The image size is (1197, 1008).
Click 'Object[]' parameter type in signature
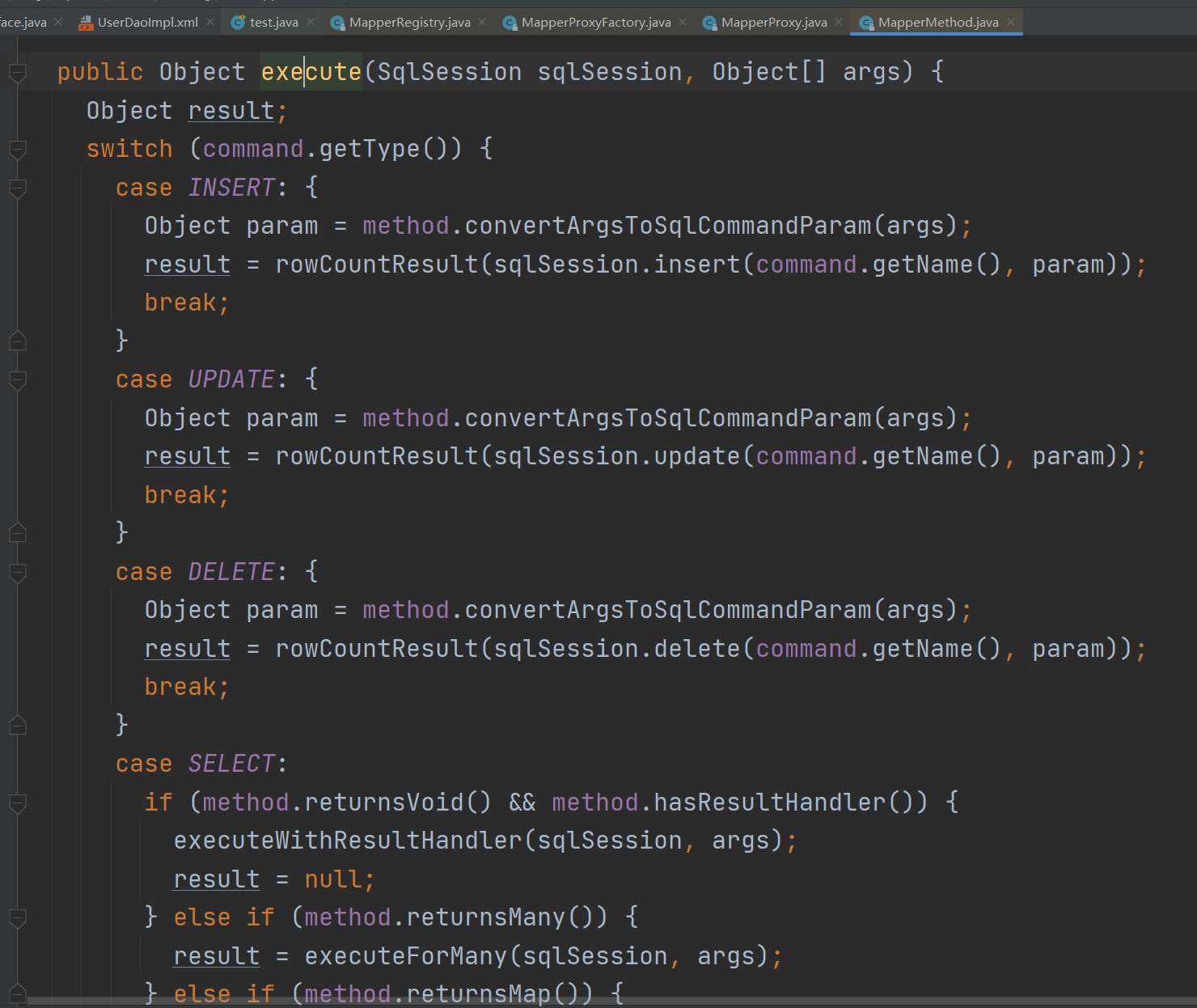[769, 72]
